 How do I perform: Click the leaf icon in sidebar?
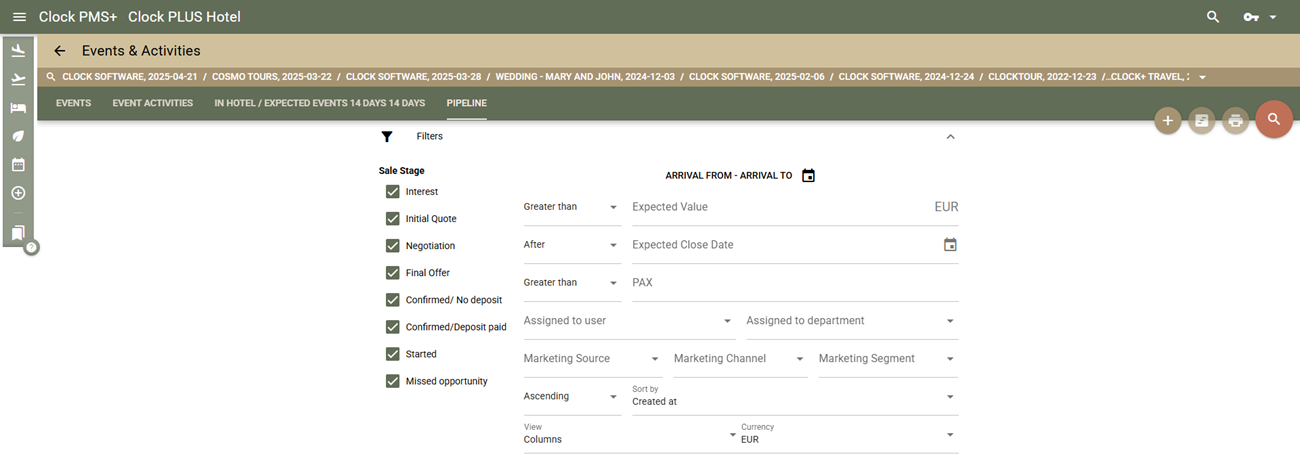click(x=18, y=136)
